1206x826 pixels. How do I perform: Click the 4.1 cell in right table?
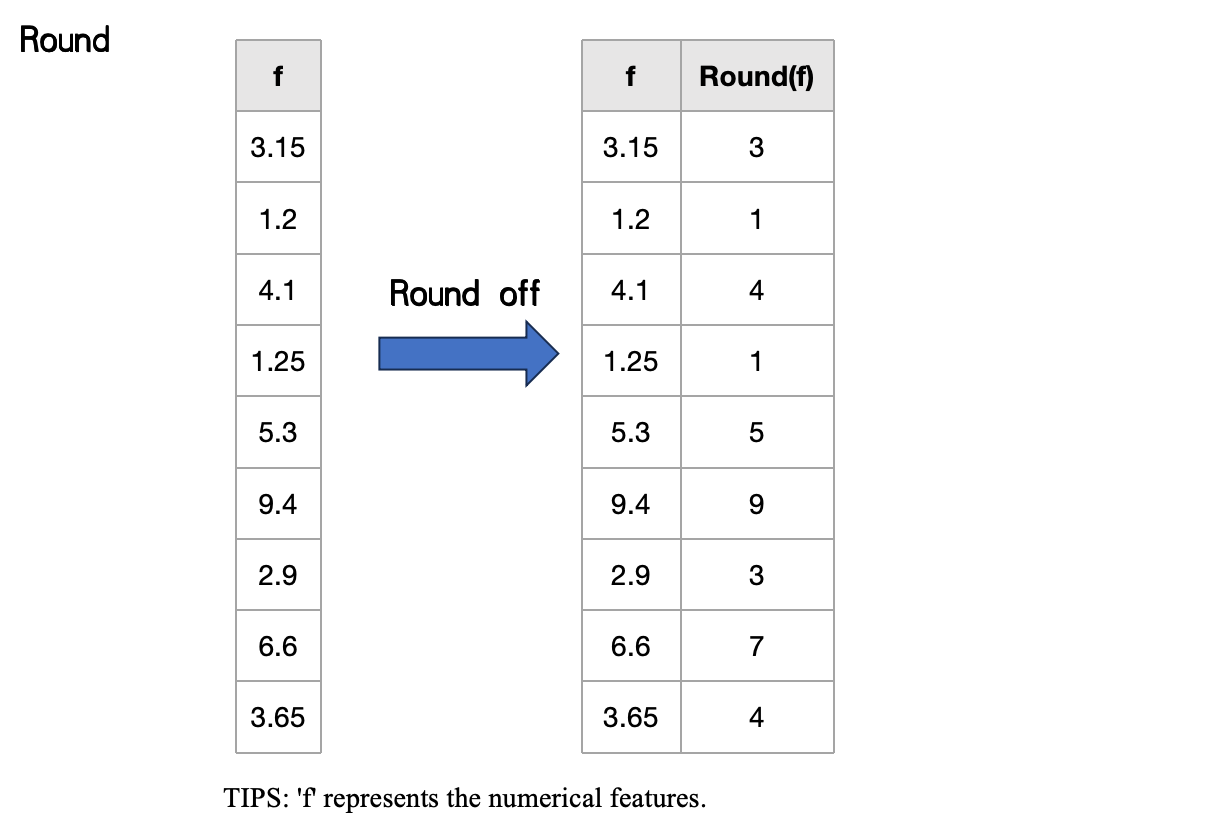pyautogui.click(x=630, y=290)
